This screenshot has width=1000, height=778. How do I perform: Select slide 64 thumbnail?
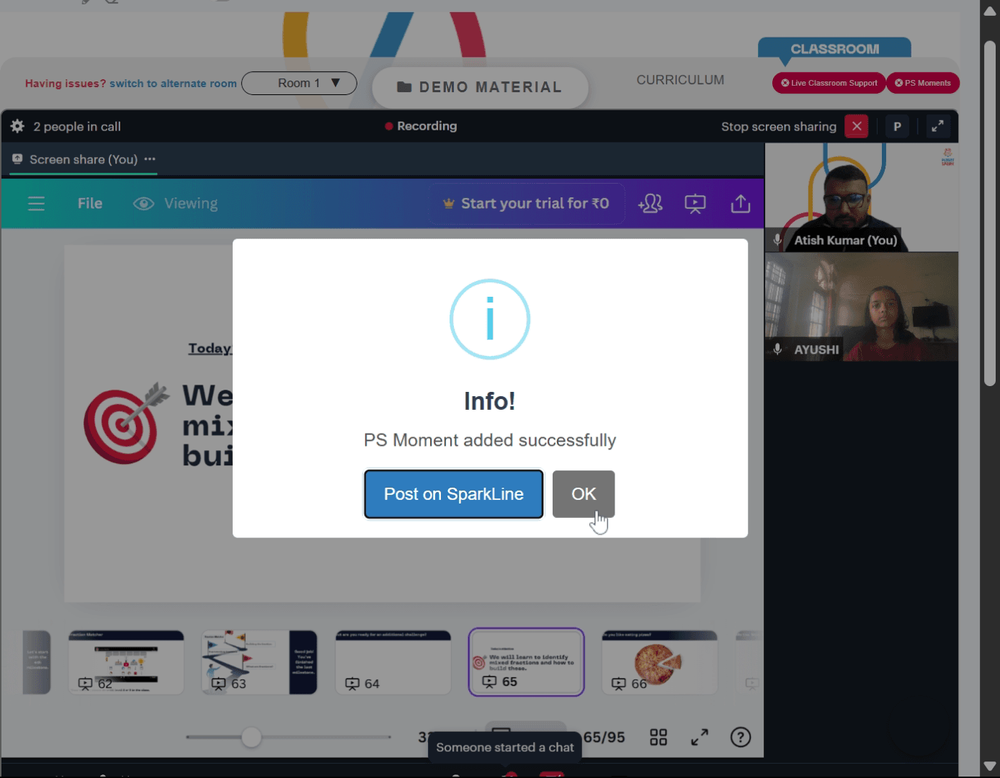(x=393, y=662)
